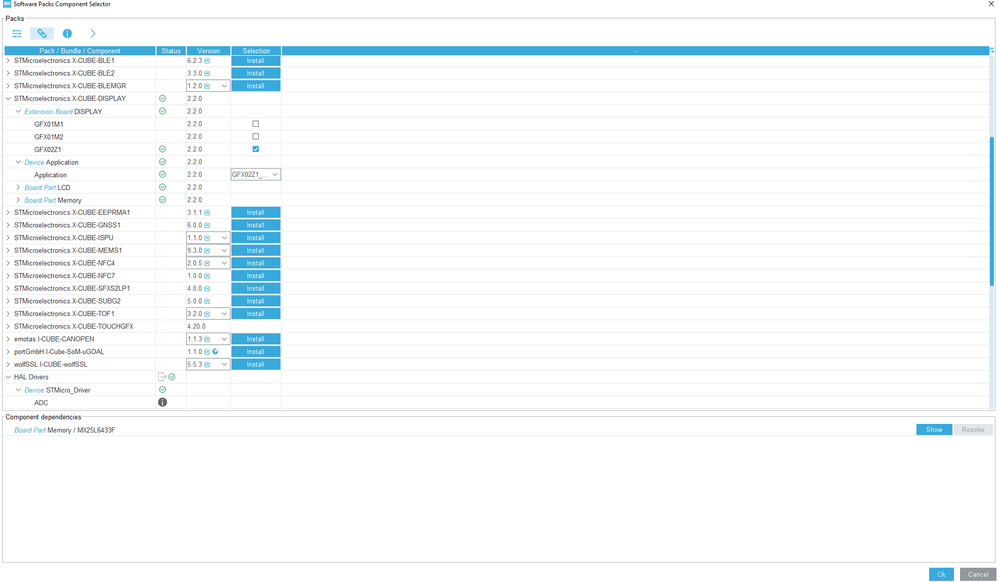
Task: Collapse the Extension Board DISPLAY node
Action: (18, 112)
